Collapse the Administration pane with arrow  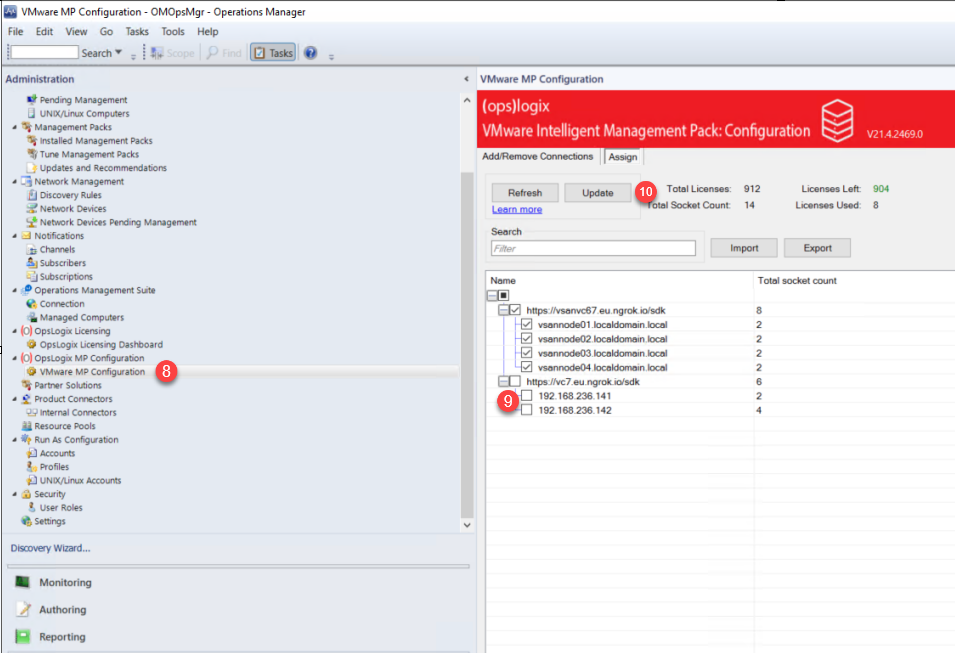pos(467,79)
